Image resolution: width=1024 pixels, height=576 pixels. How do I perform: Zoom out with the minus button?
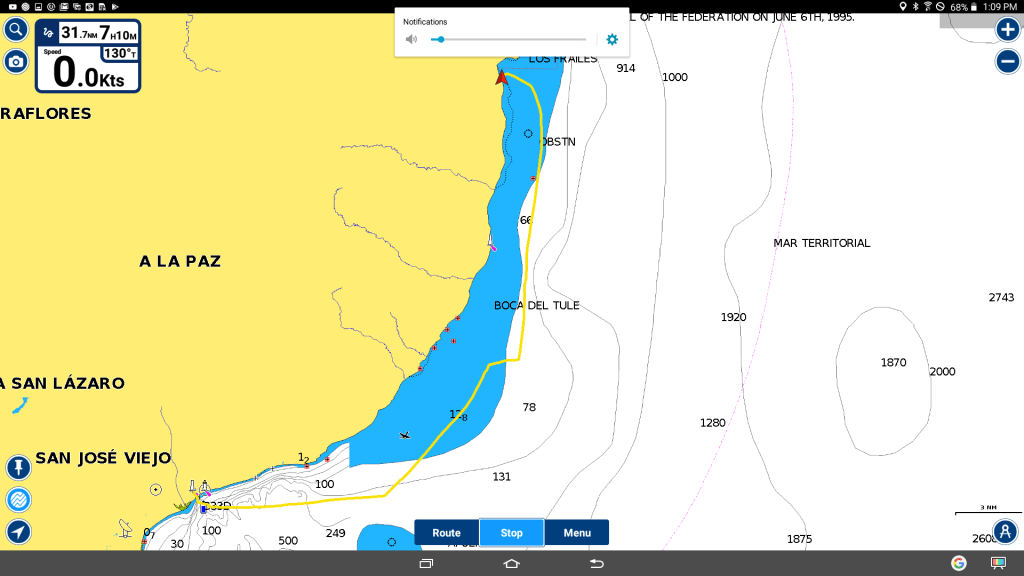(1007, 61)
